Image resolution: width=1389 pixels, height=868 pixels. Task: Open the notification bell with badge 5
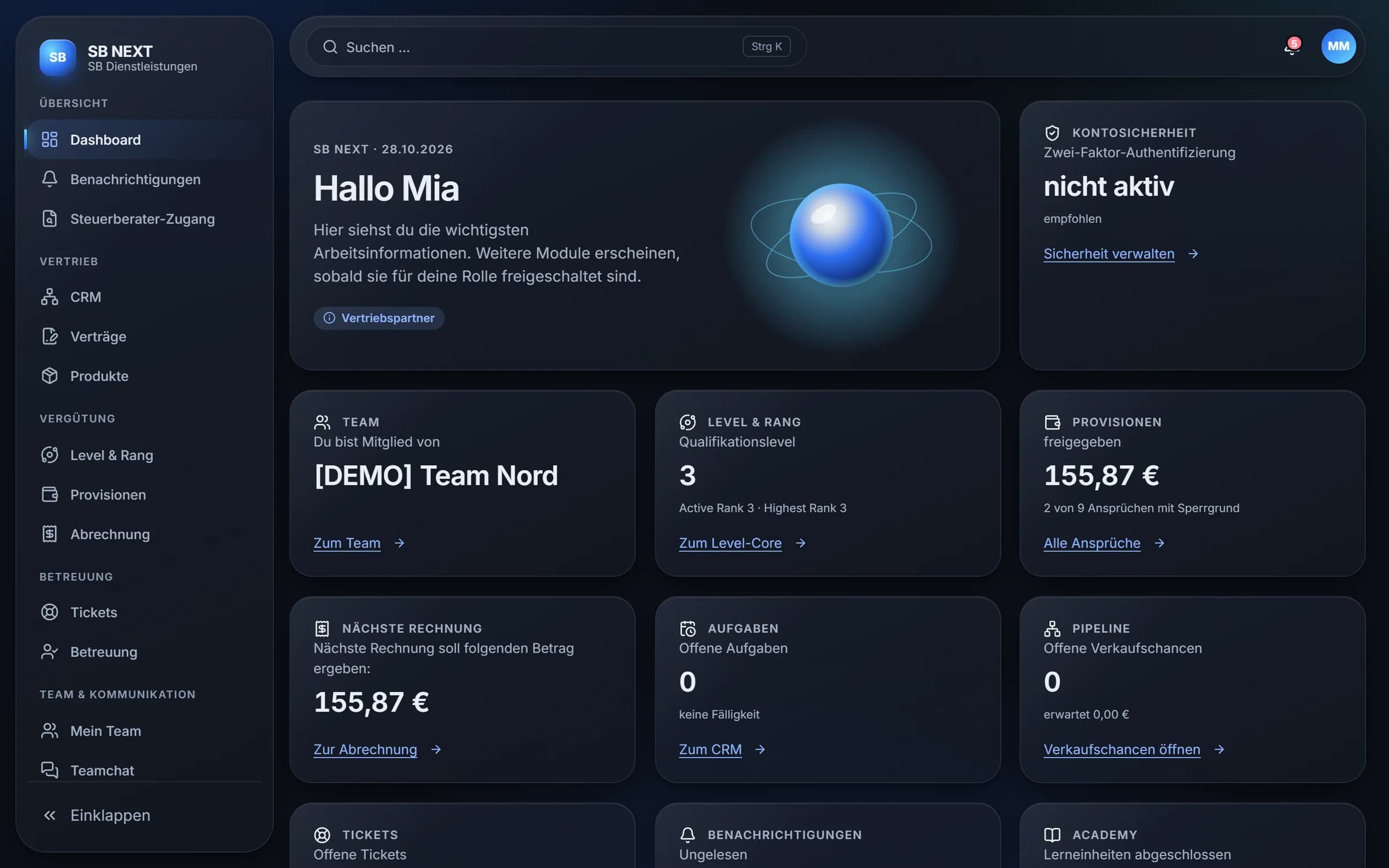pos(1292,46)
